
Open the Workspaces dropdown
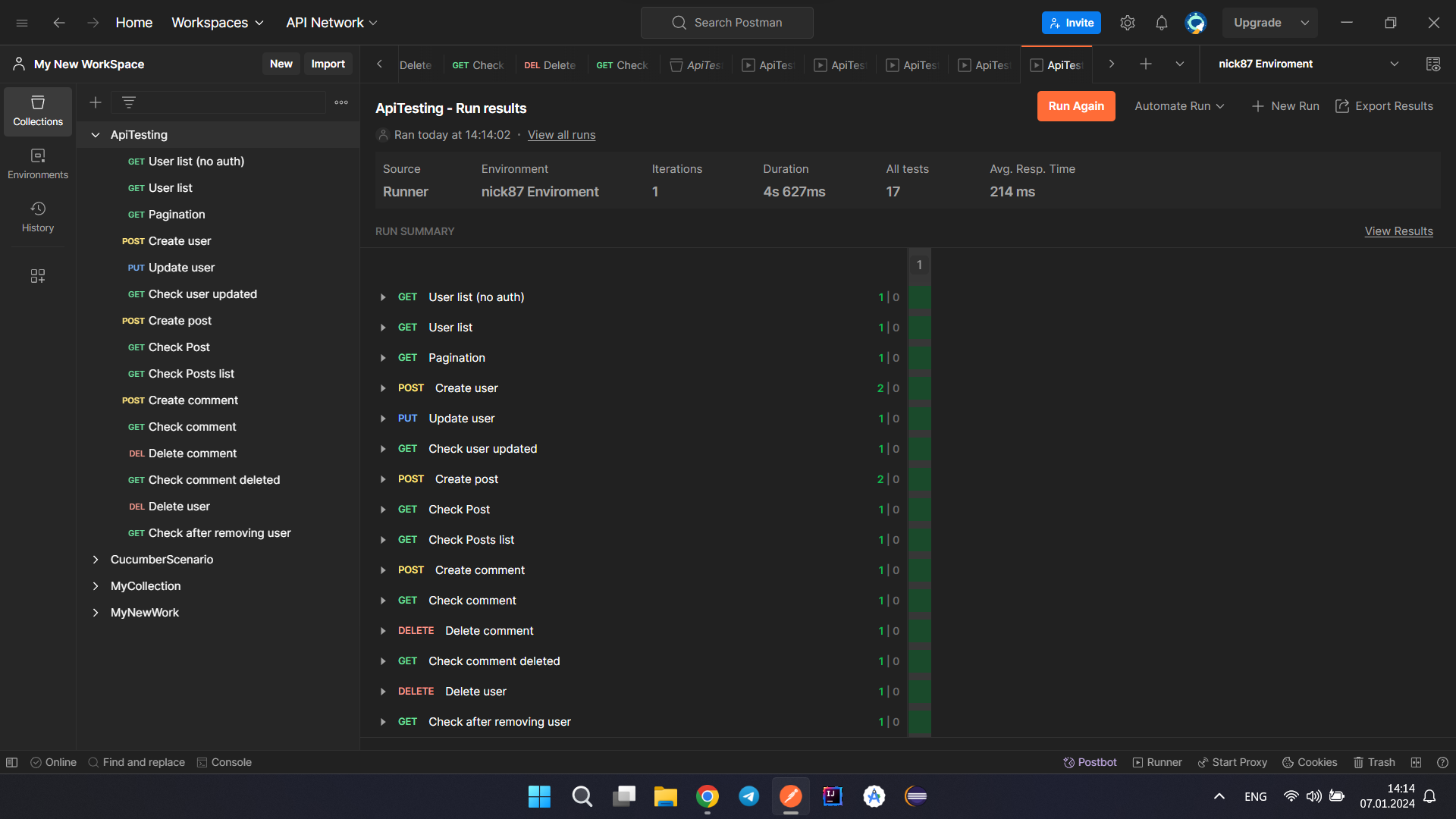218,23
